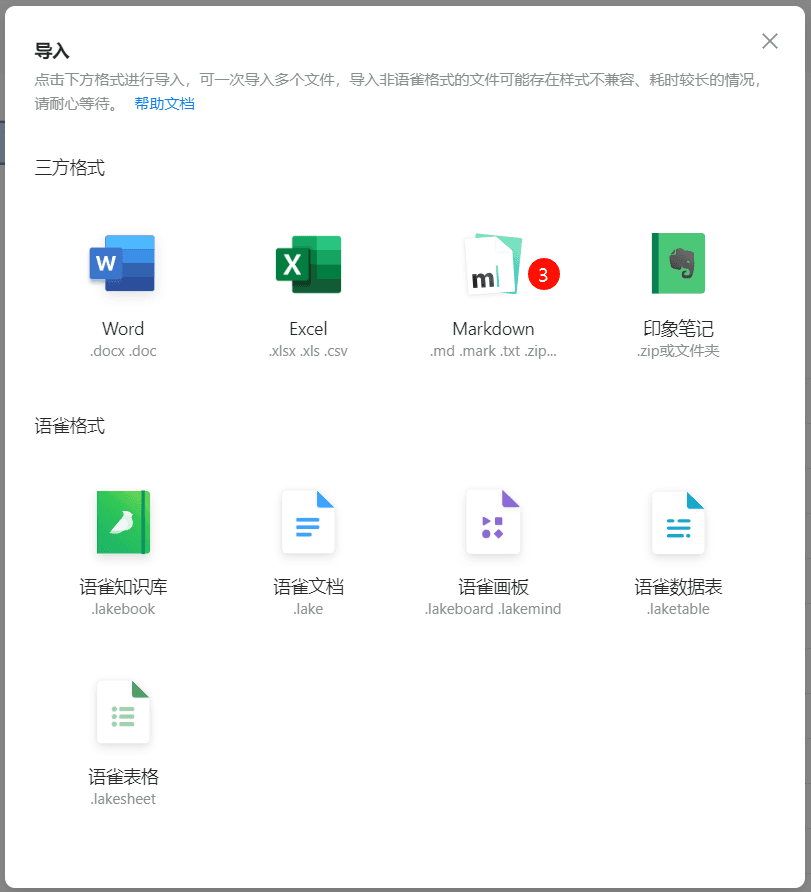Select the Excel import icon

307,263
